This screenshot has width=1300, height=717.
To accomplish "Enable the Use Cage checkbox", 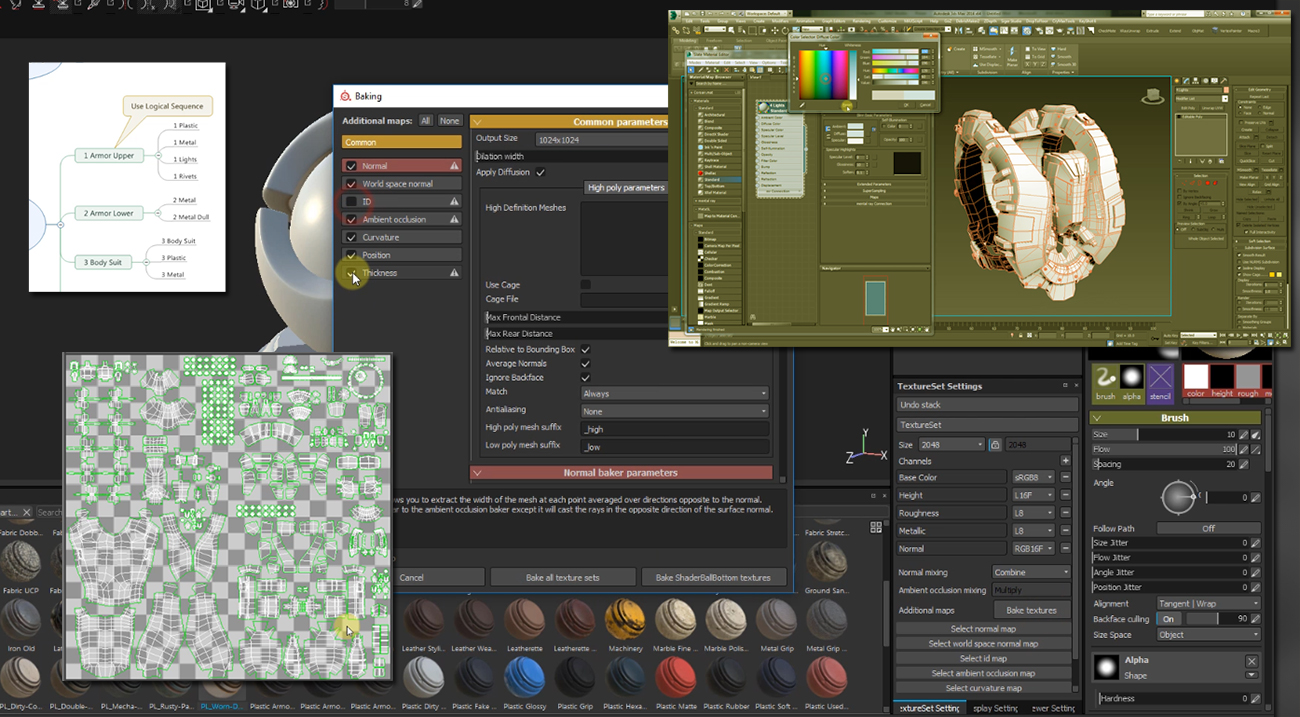I will [x=585, y=285].
